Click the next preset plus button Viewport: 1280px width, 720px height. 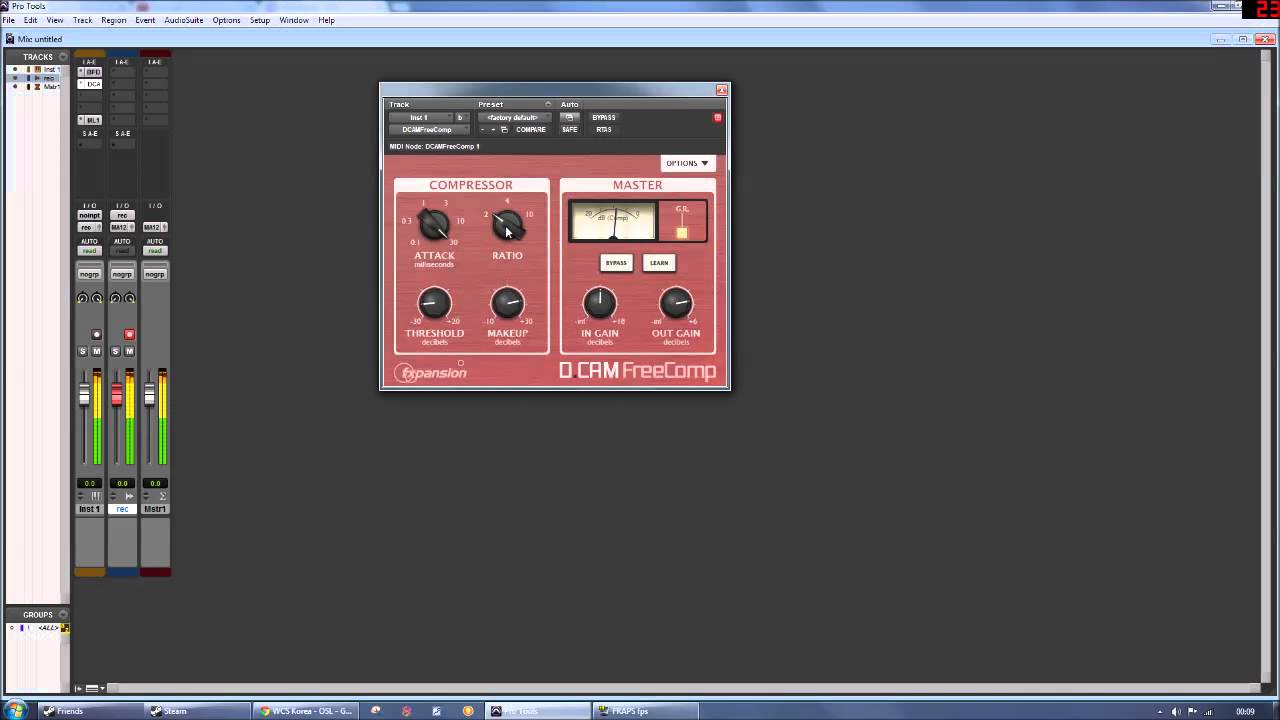tap(493, 130)
